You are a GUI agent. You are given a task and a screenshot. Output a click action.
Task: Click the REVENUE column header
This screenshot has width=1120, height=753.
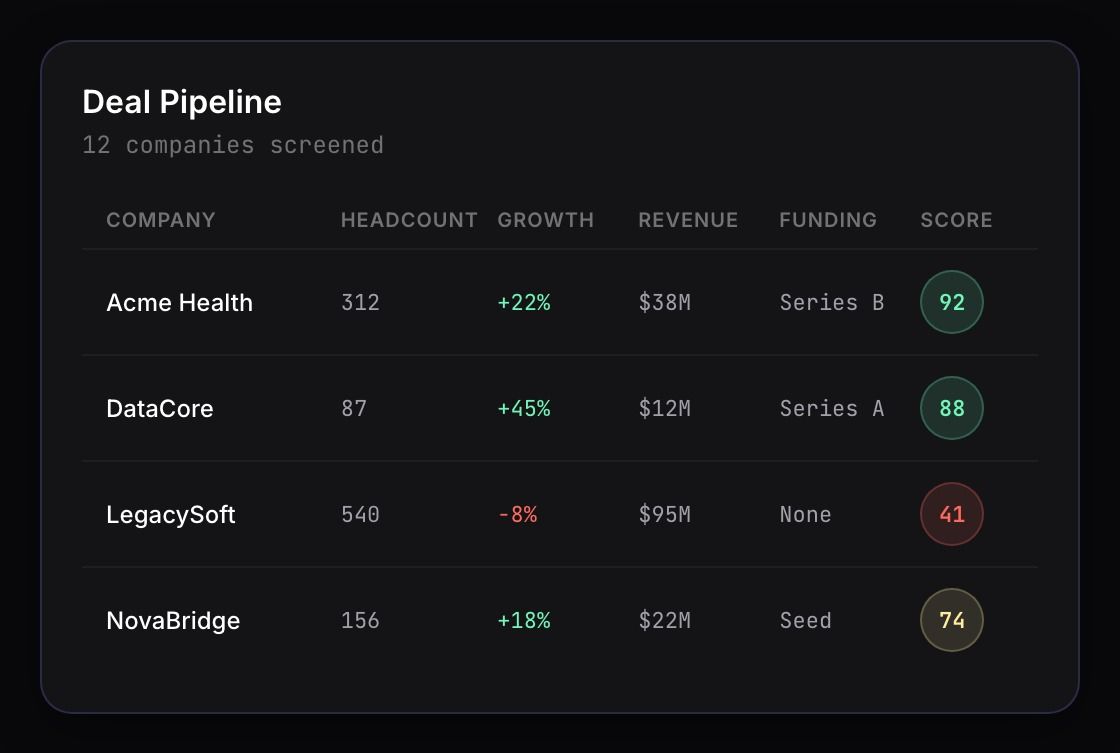point(688,220)
